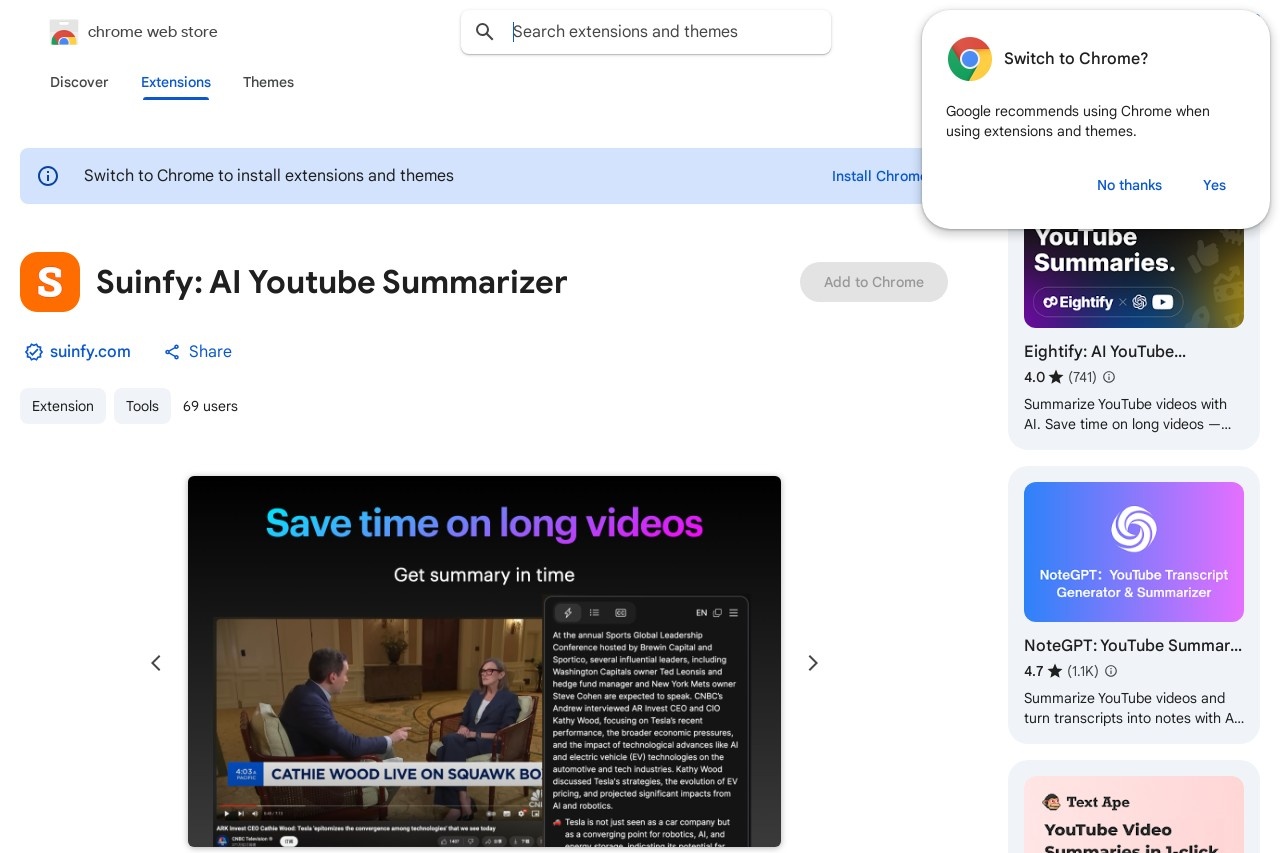Select the Tools category chip
Screen dimensions: 1280x853
(142, 406)
